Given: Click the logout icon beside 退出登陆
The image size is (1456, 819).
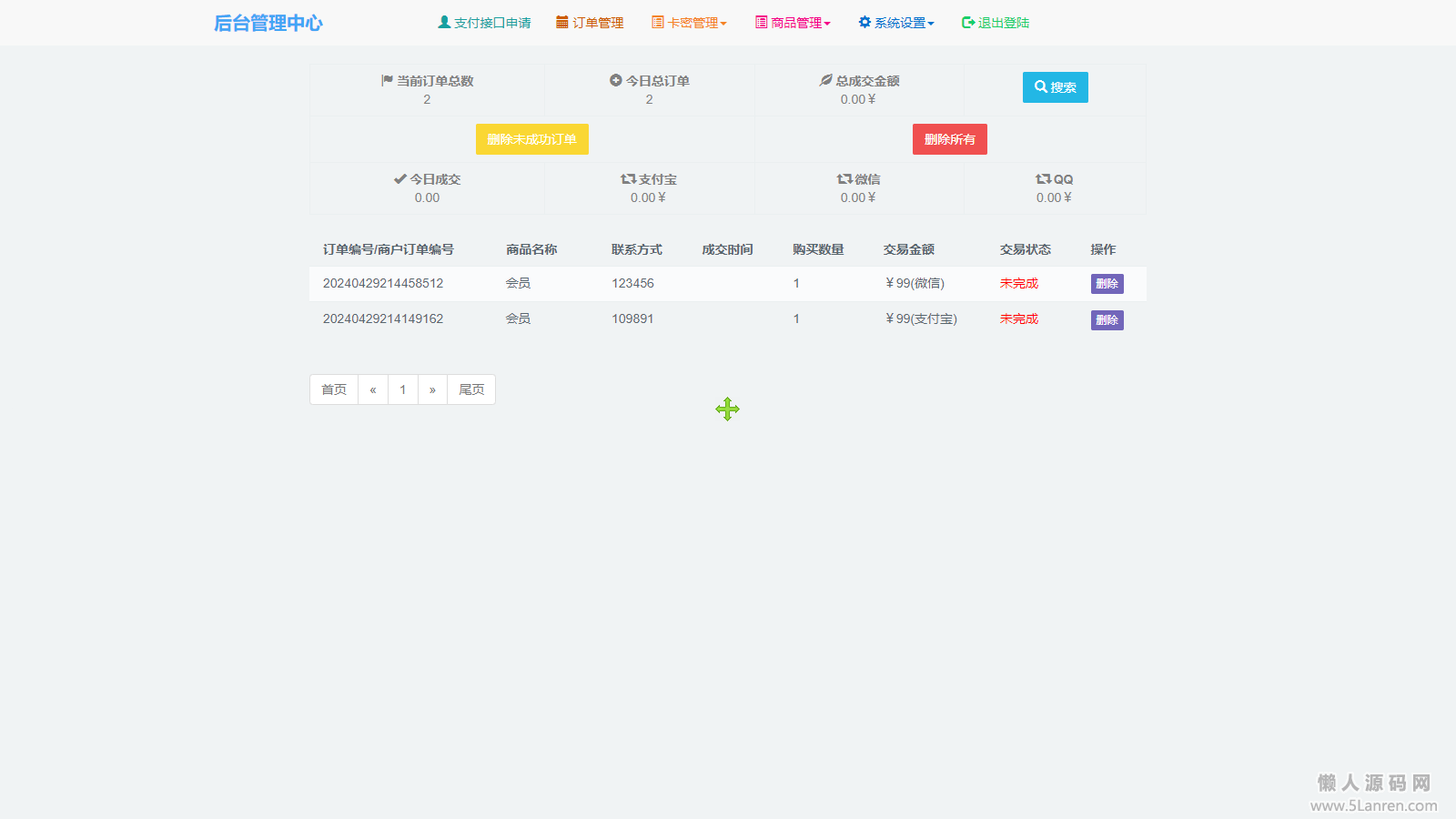Looking at the screenshot, I should [x=968, y=22].
